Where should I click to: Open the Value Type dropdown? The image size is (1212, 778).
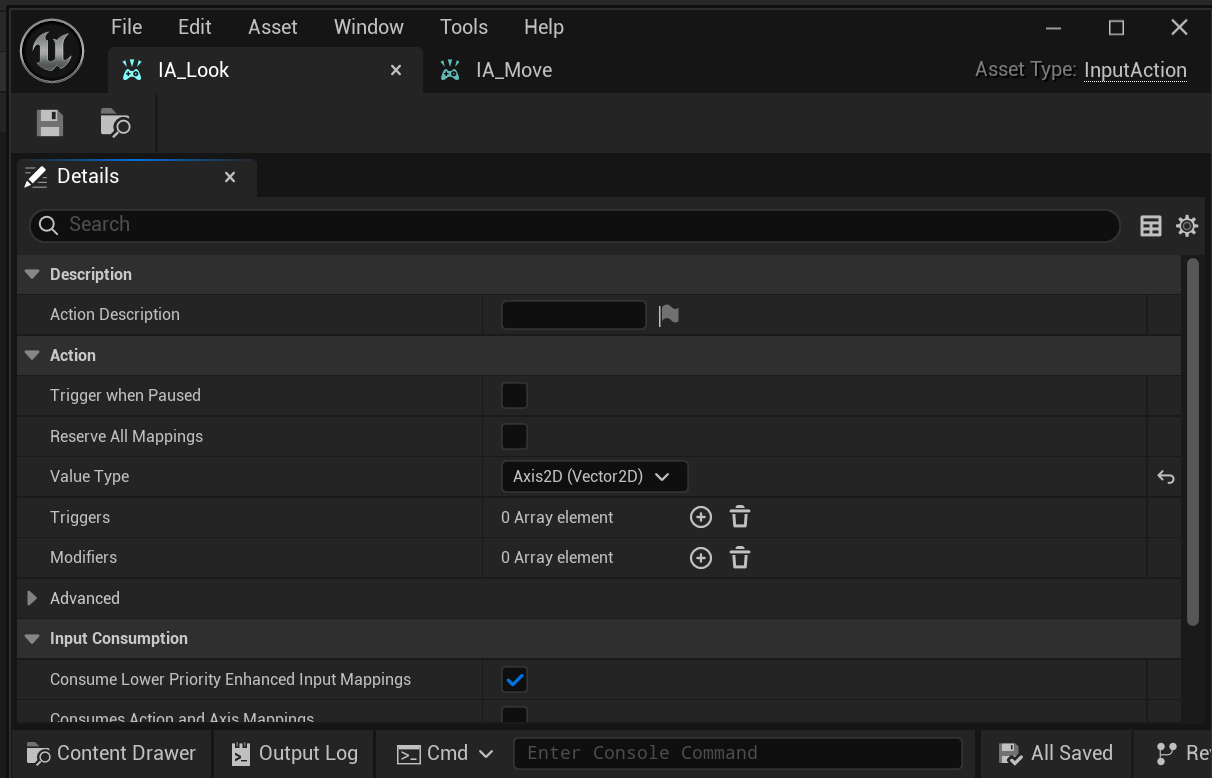tap(594, 477)
